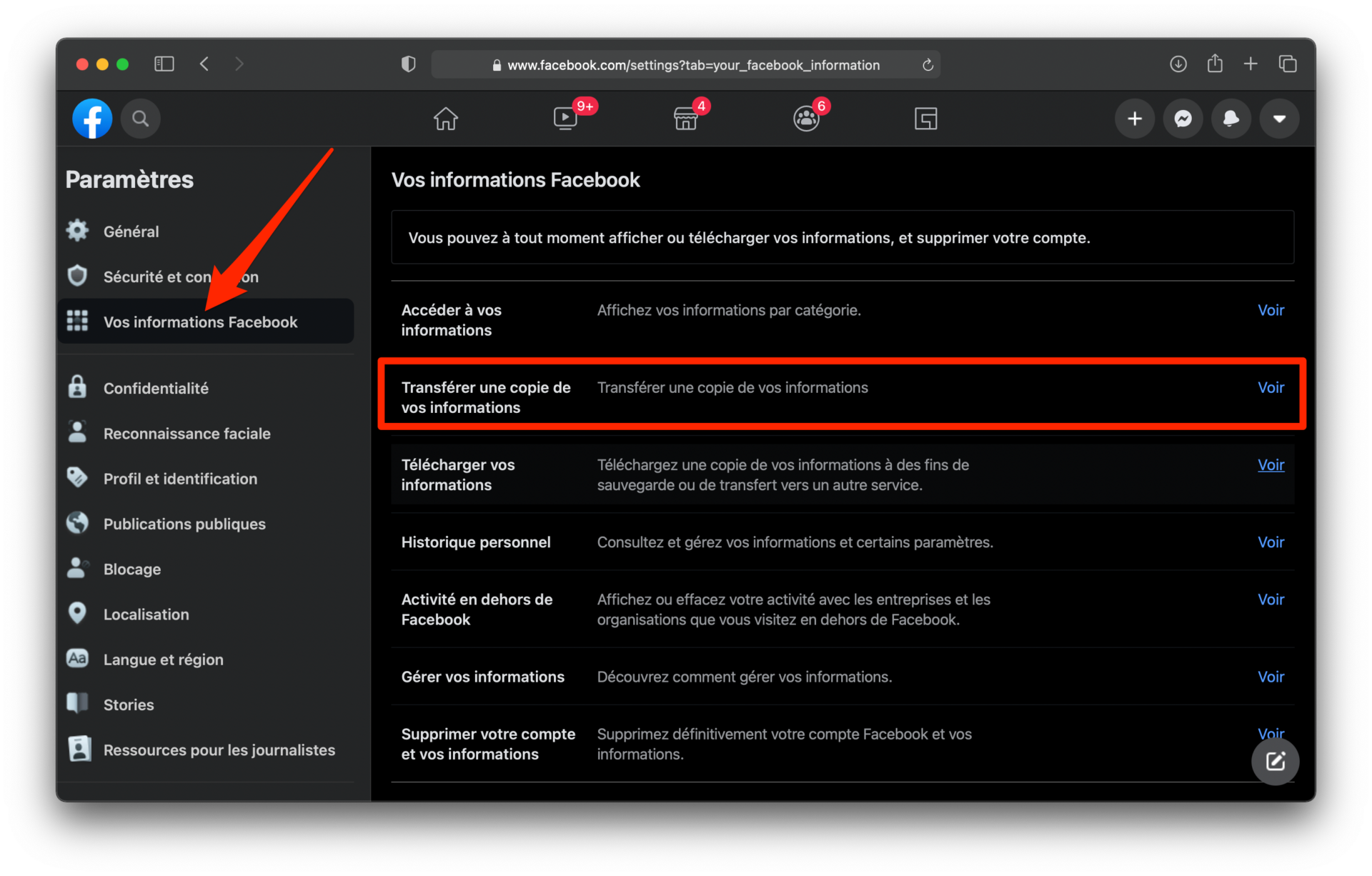Open the Safari share menu
This screenshot has height=876, width=1372.
[x=1215, y=64]
